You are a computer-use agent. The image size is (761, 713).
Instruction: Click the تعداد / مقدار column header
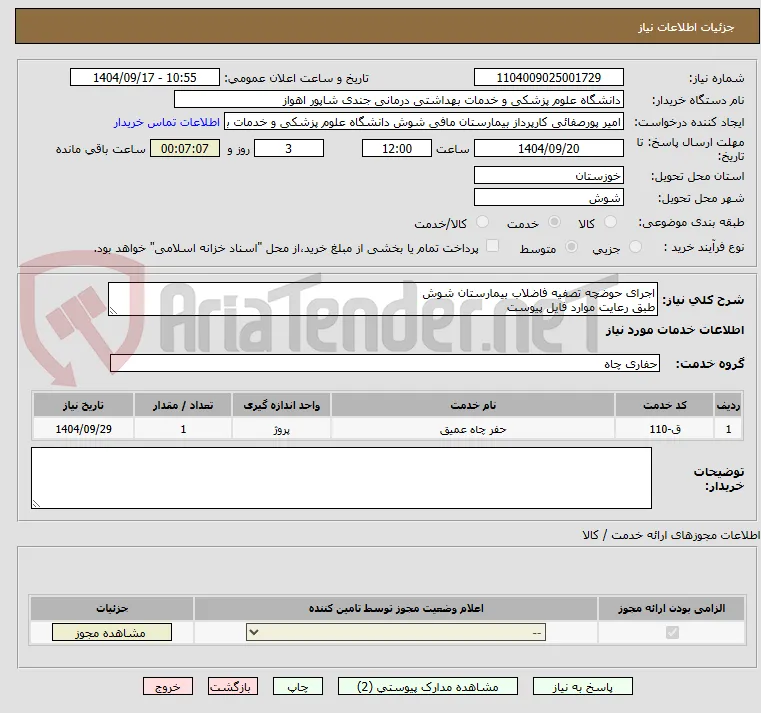183,405
